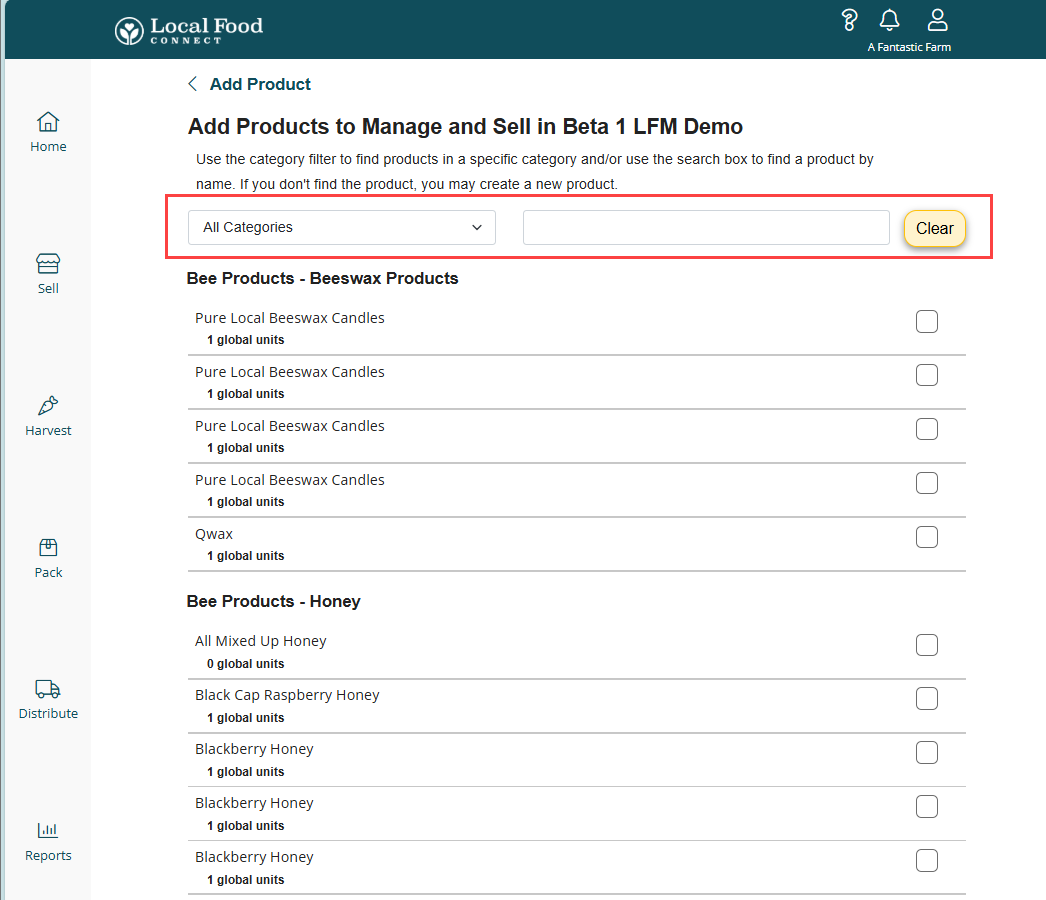This screenshot has height=900, width=1046.
Task: Open the Pack section icon
Action: click(48, 548)
